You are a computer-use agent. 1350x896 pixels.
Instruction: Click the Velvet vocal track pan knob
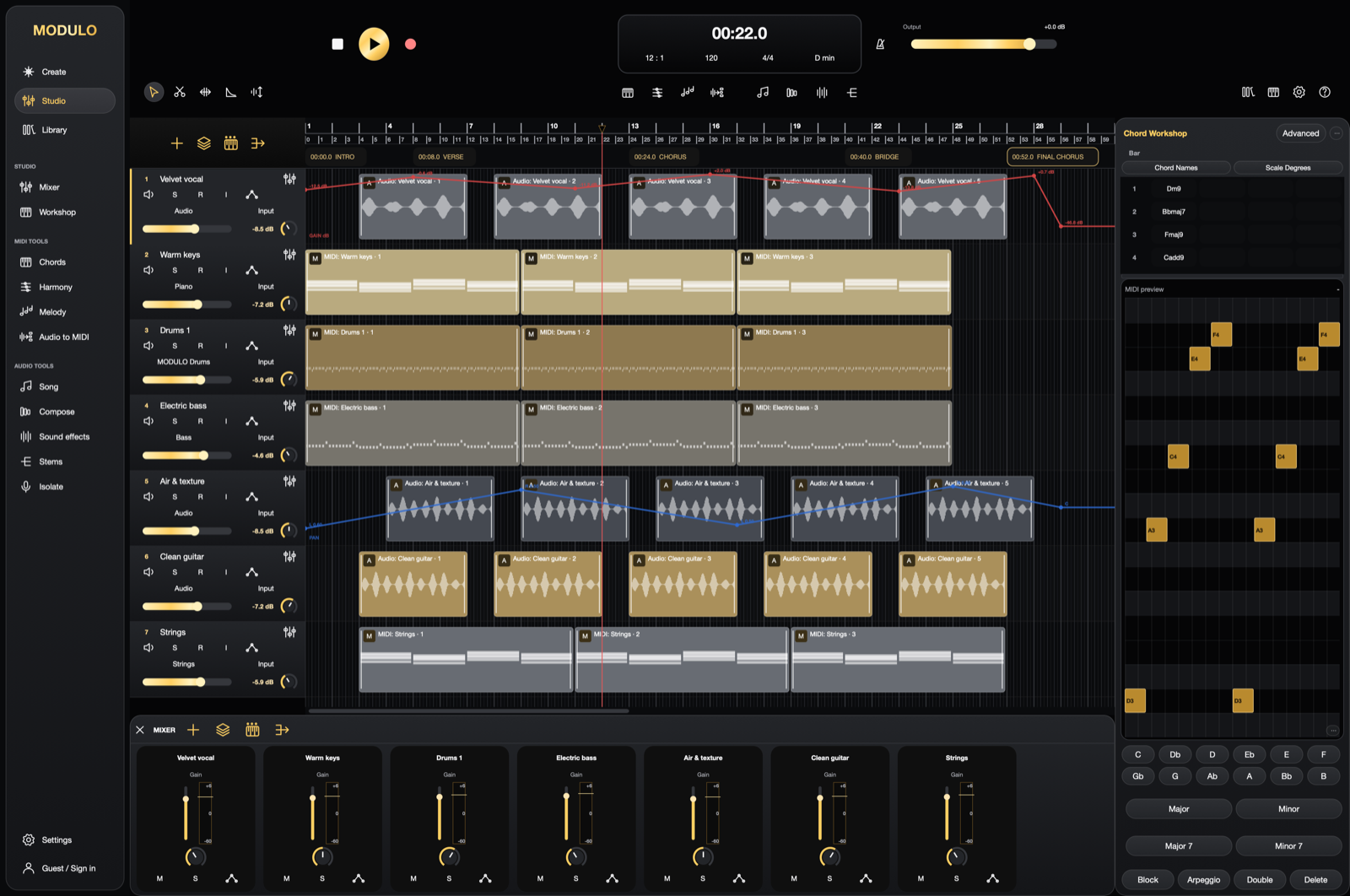point(288,229)
